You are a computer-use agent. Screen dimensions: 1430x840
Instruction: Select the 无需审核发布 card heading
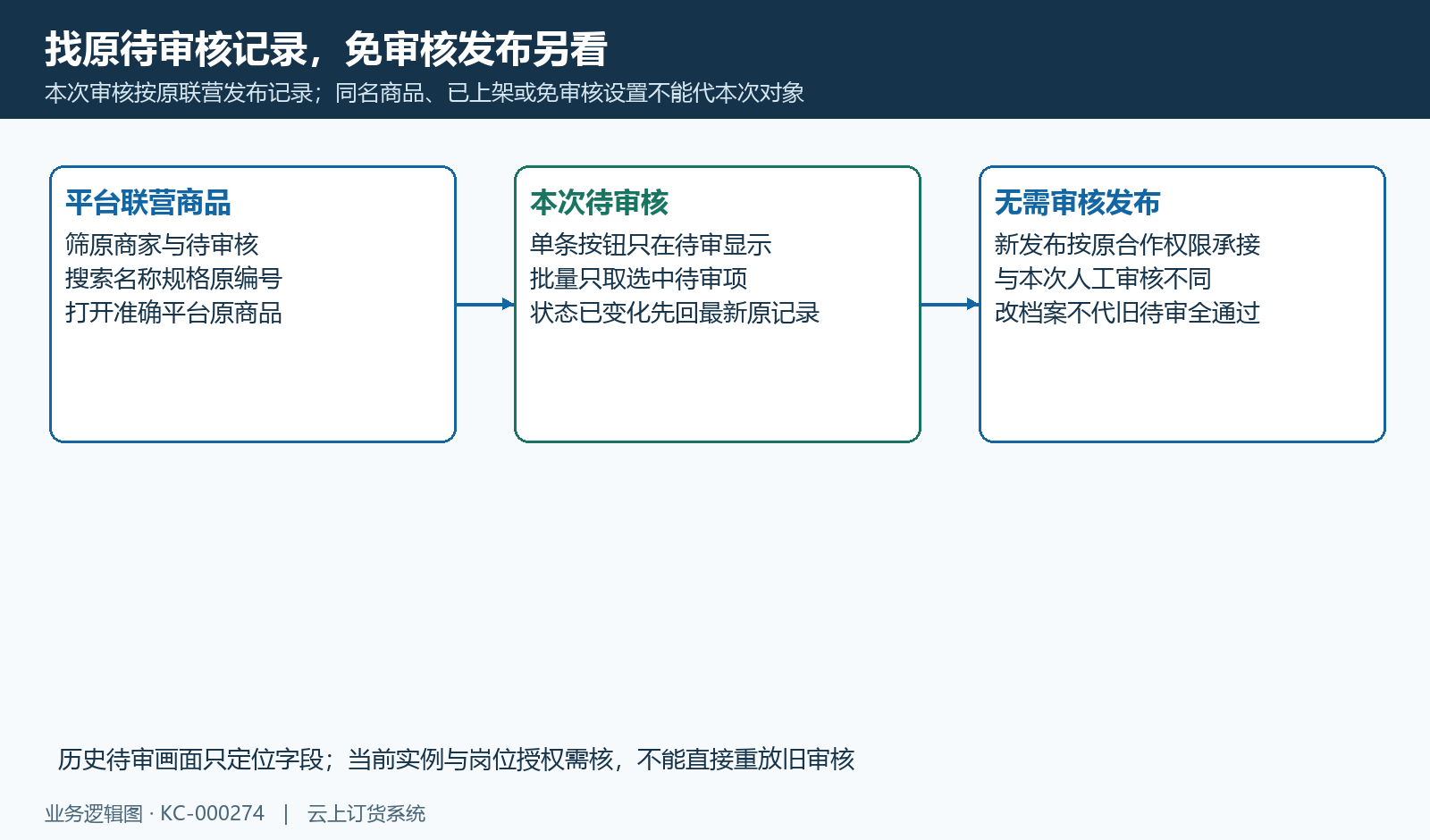pos(1078,203)
